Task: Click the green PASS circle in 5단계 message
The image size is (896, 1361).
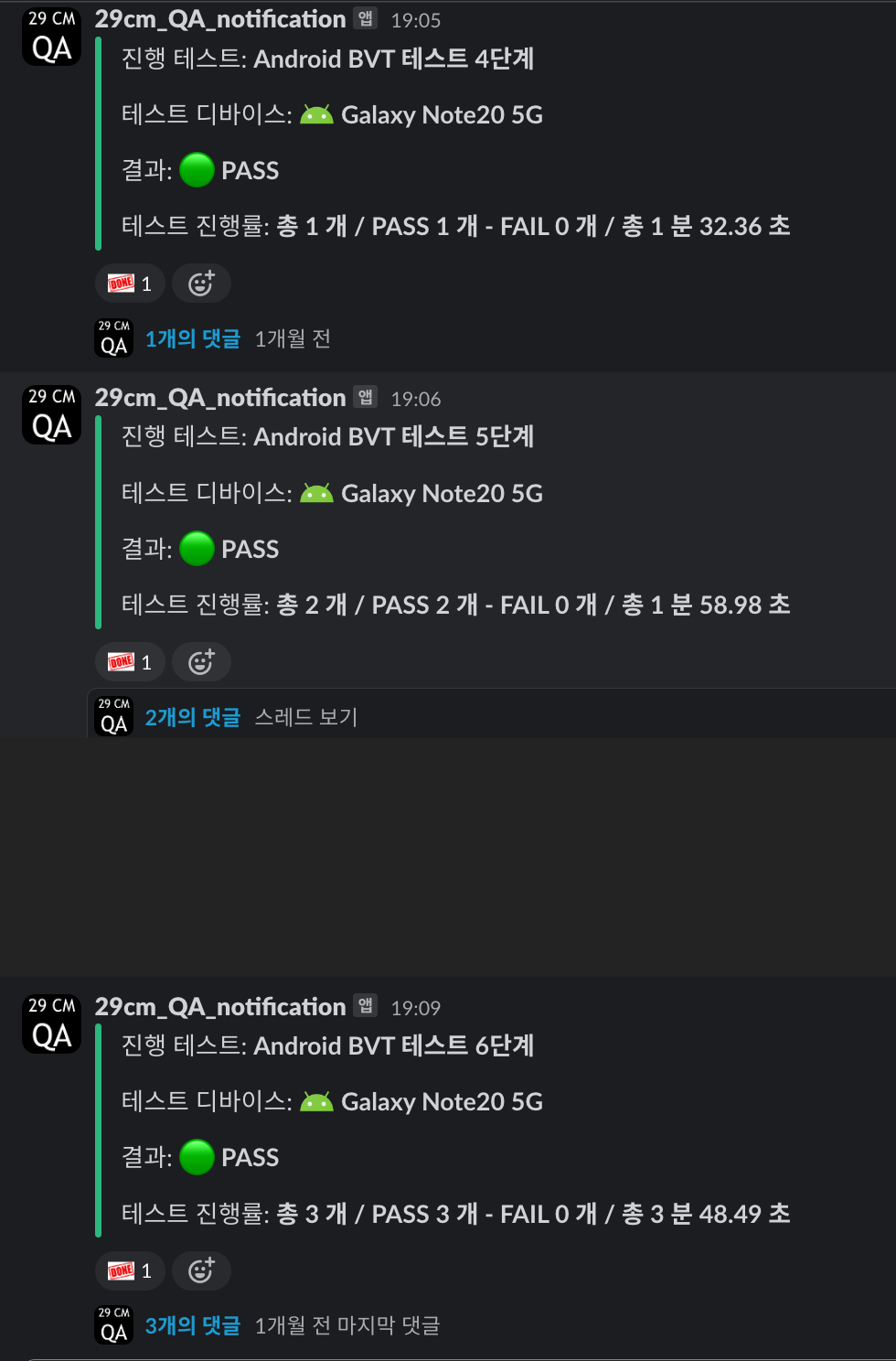Action: [197, 549]
